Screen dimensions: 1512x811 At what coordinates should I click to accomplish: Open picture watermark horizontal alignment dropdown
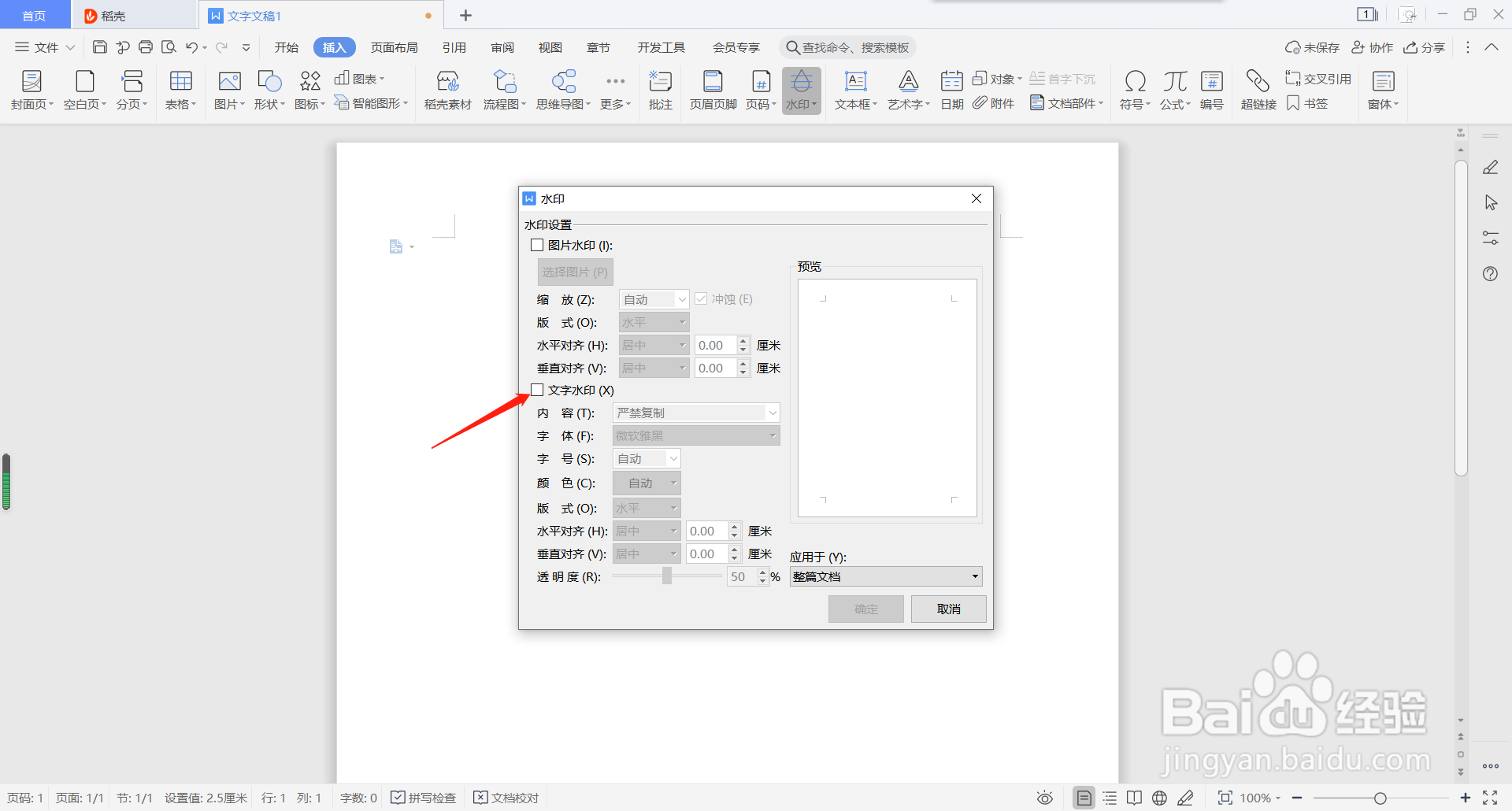(x=654, y=345)
